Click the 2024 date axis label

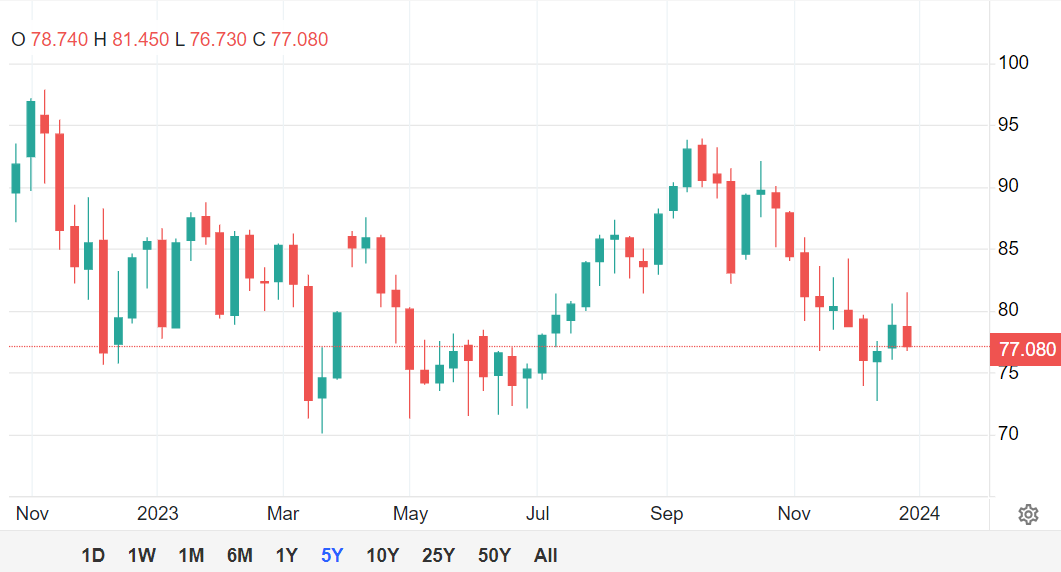pyautogui.click(x=920, y=514)
